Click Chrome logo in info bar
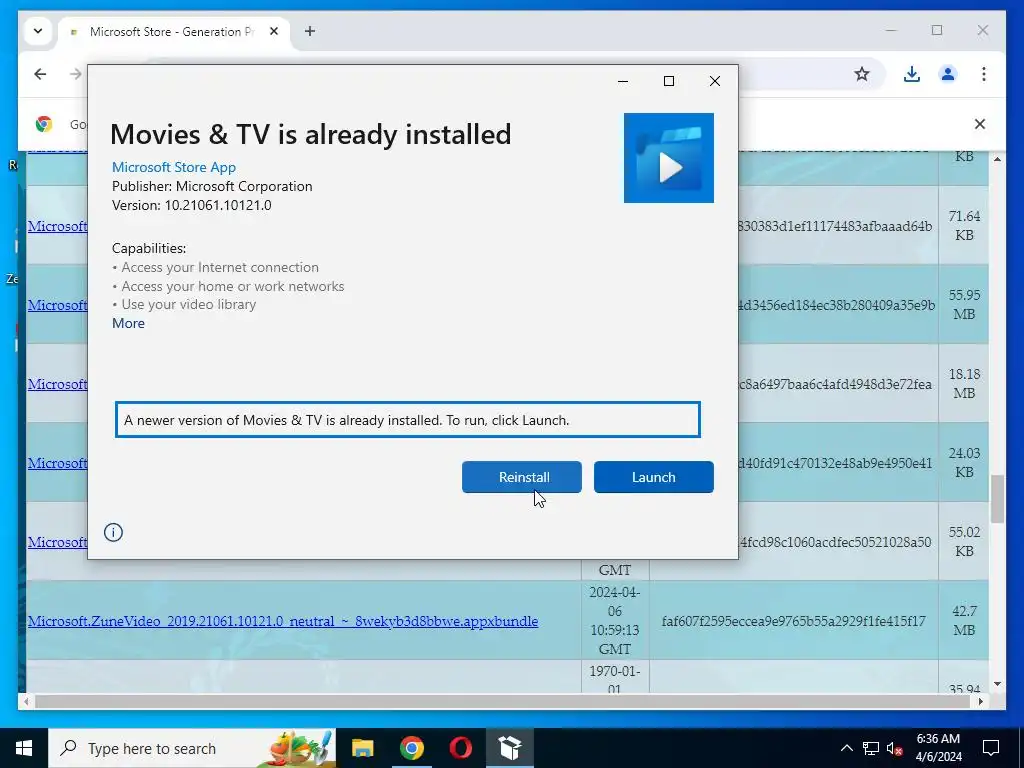Image resolution: width=1024 pixels, height=768 pixels. [x=44, y=124]
